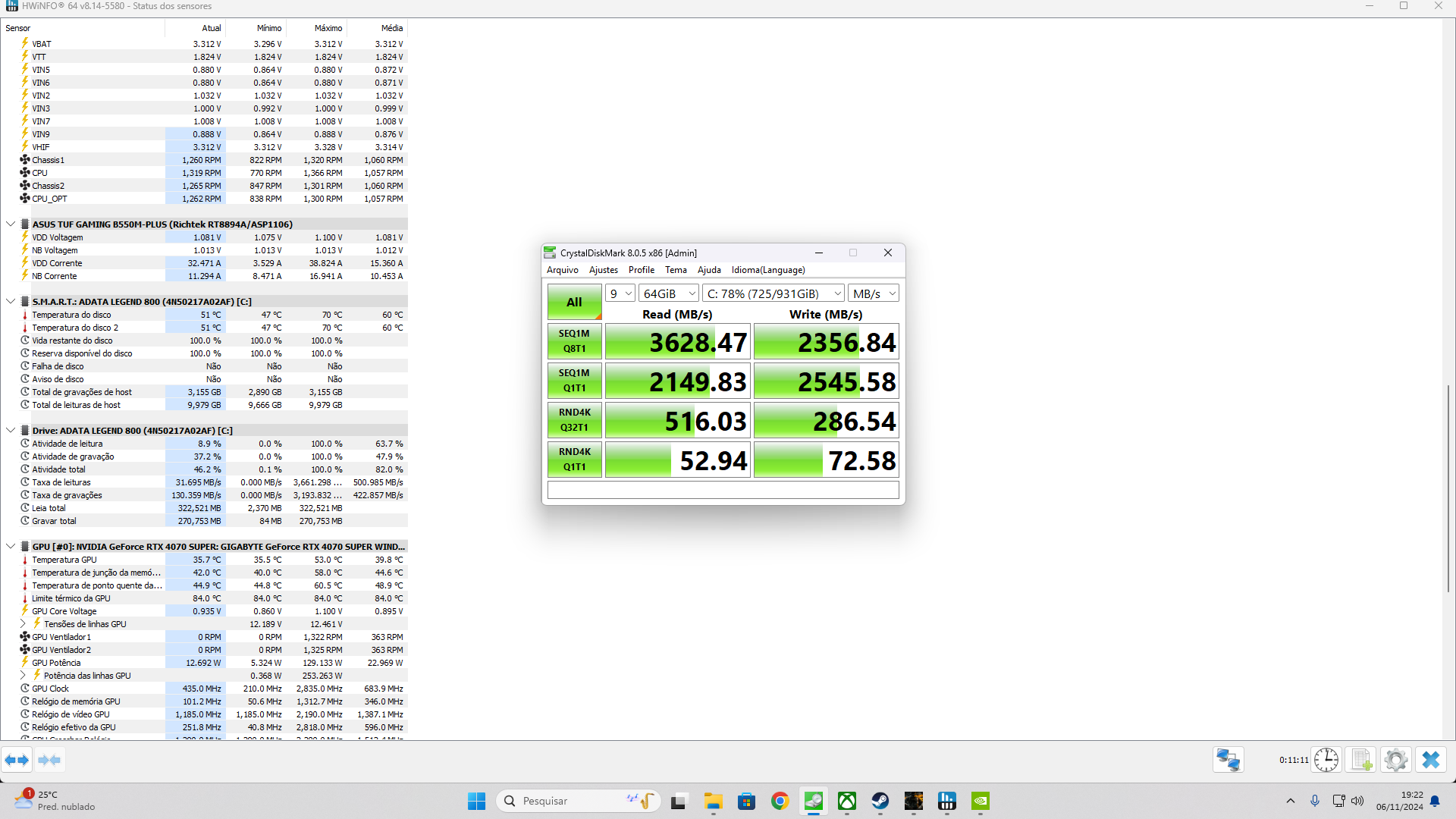Open Ajuda menu in CrystalDiskMark
Viewport: 1456px width, 819px height.
709,270
